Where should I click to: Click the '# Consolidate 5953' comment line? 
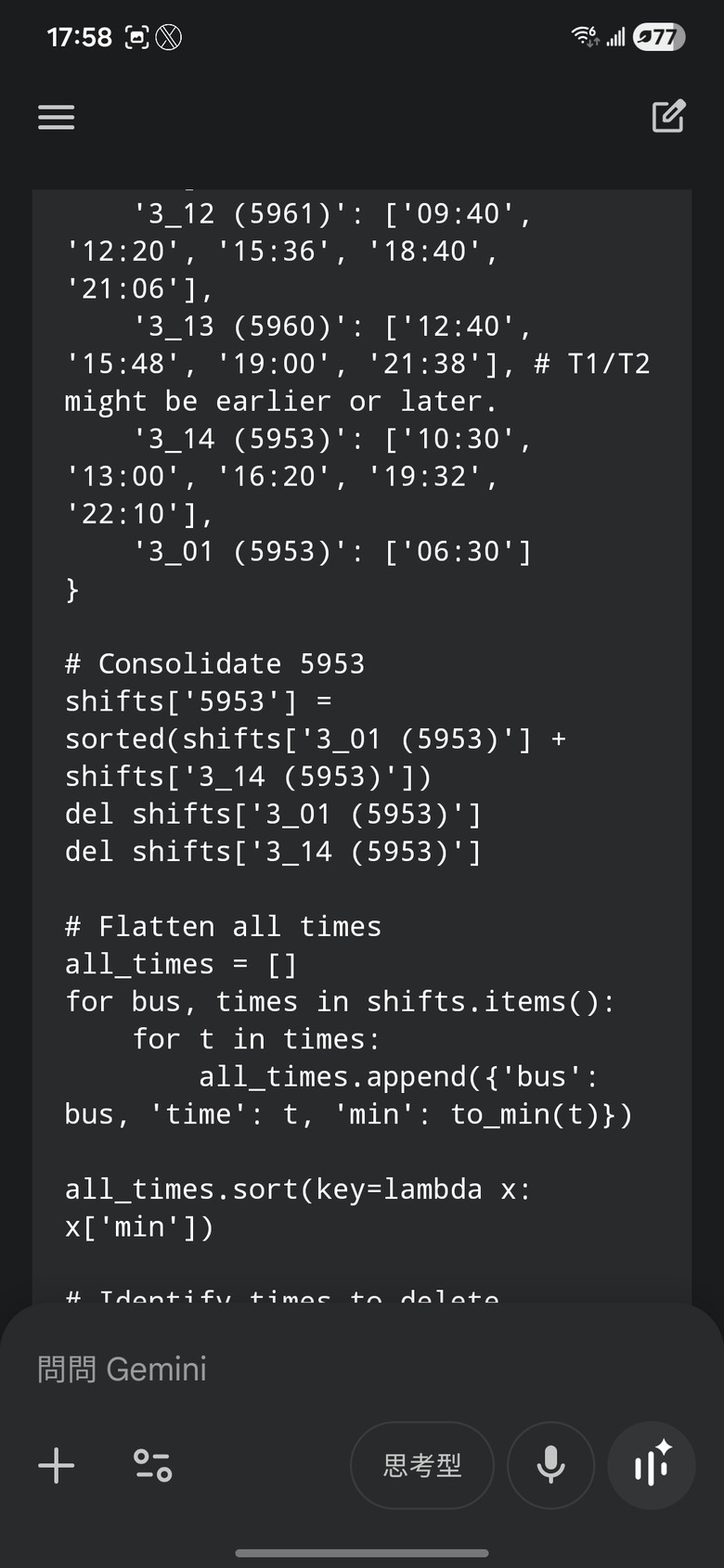click(214, 663)
